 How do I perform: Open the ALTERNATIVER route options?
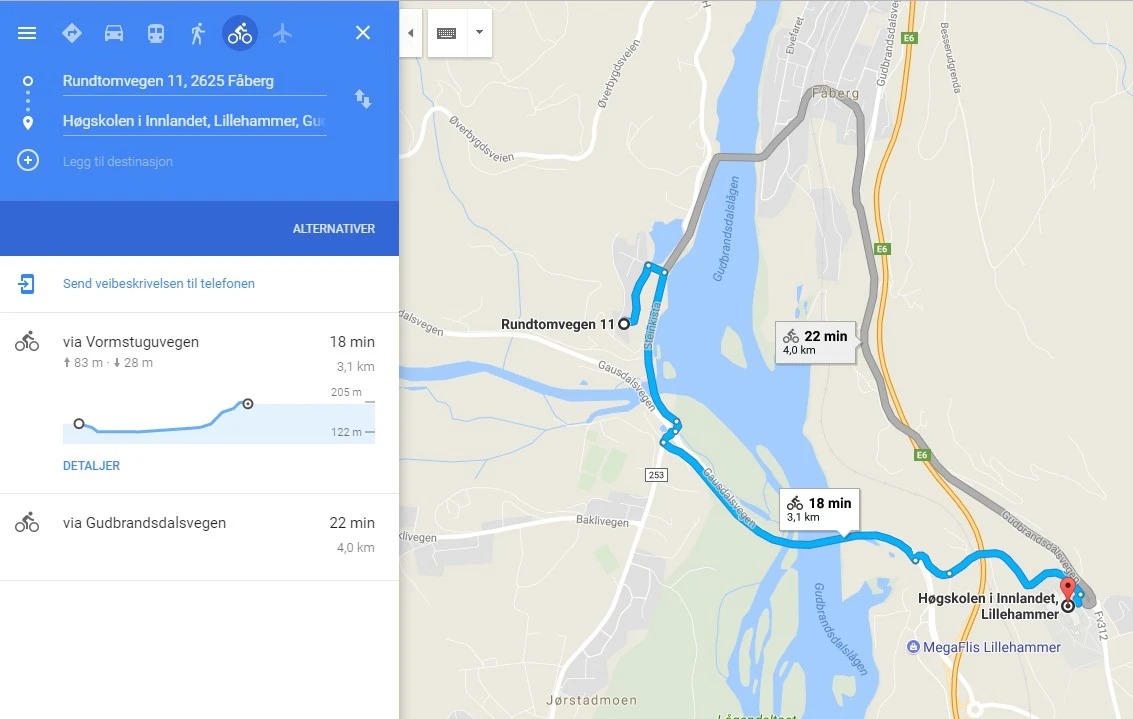coord(334,228)
